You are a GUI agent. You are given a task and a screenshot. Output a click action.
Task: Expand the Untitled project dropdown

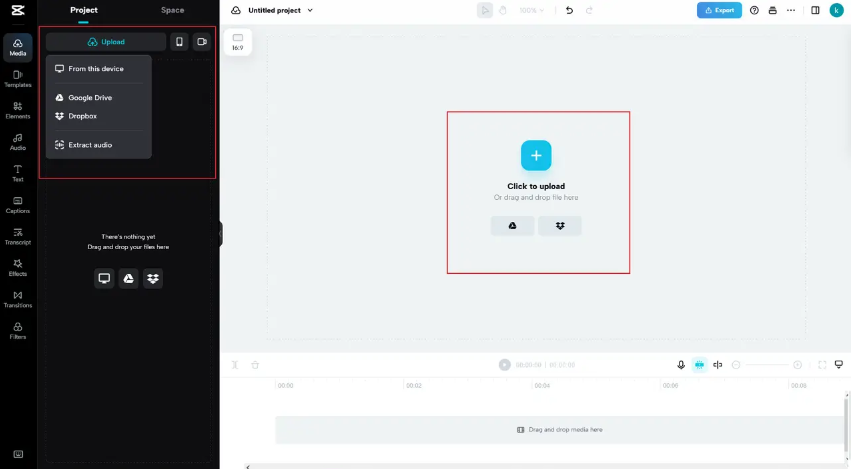click(x=310, y=10)
